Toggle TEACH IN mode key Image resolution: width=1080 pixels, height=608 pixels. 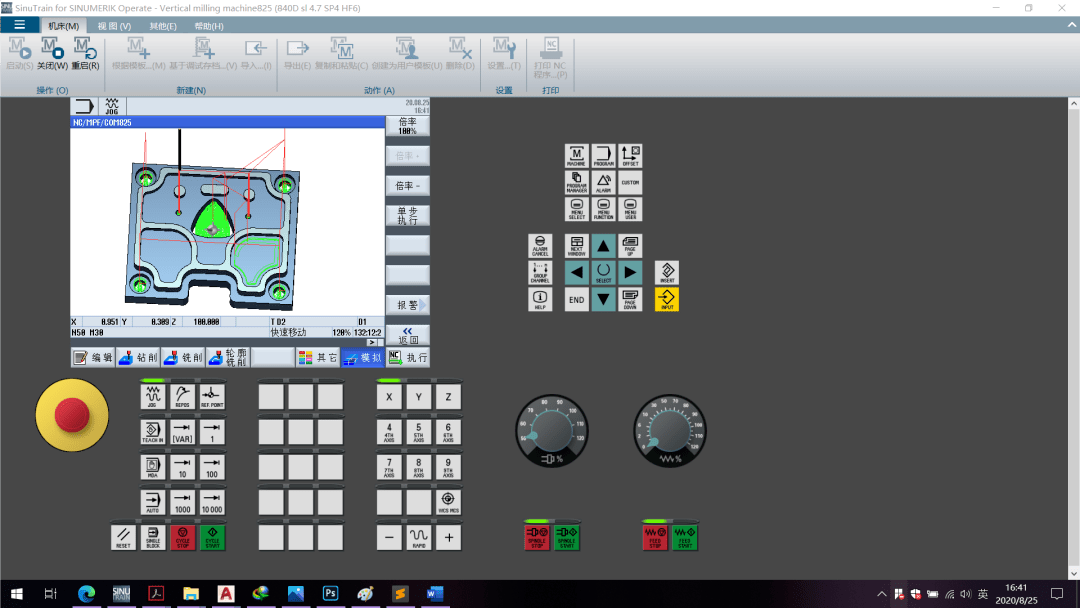click(153, 432)
